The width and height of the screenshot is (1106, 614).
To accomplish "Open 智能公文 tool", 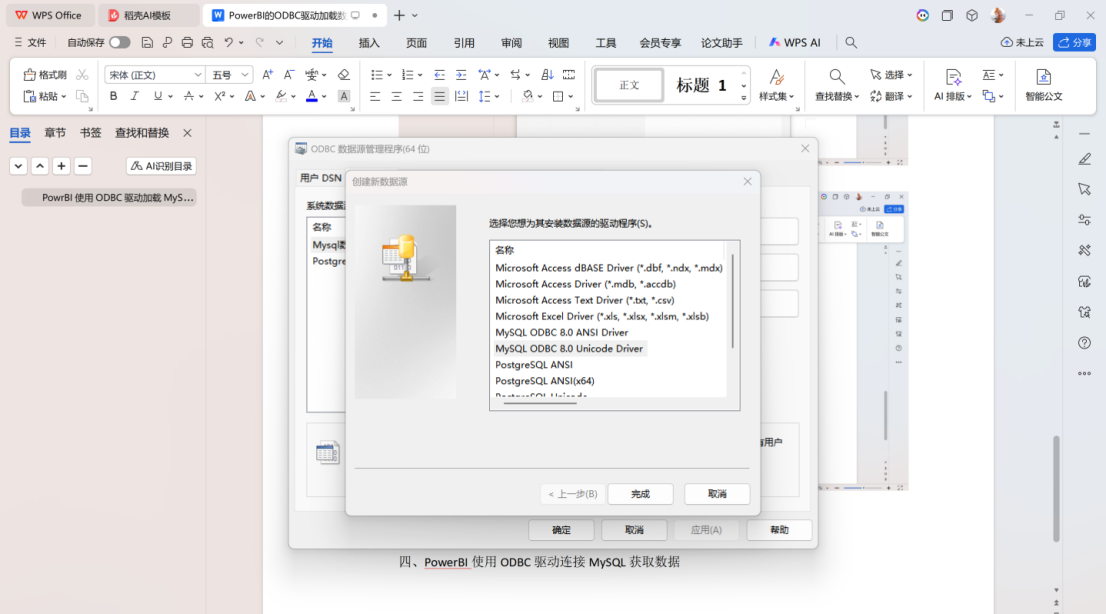I will click(1043, 85).
